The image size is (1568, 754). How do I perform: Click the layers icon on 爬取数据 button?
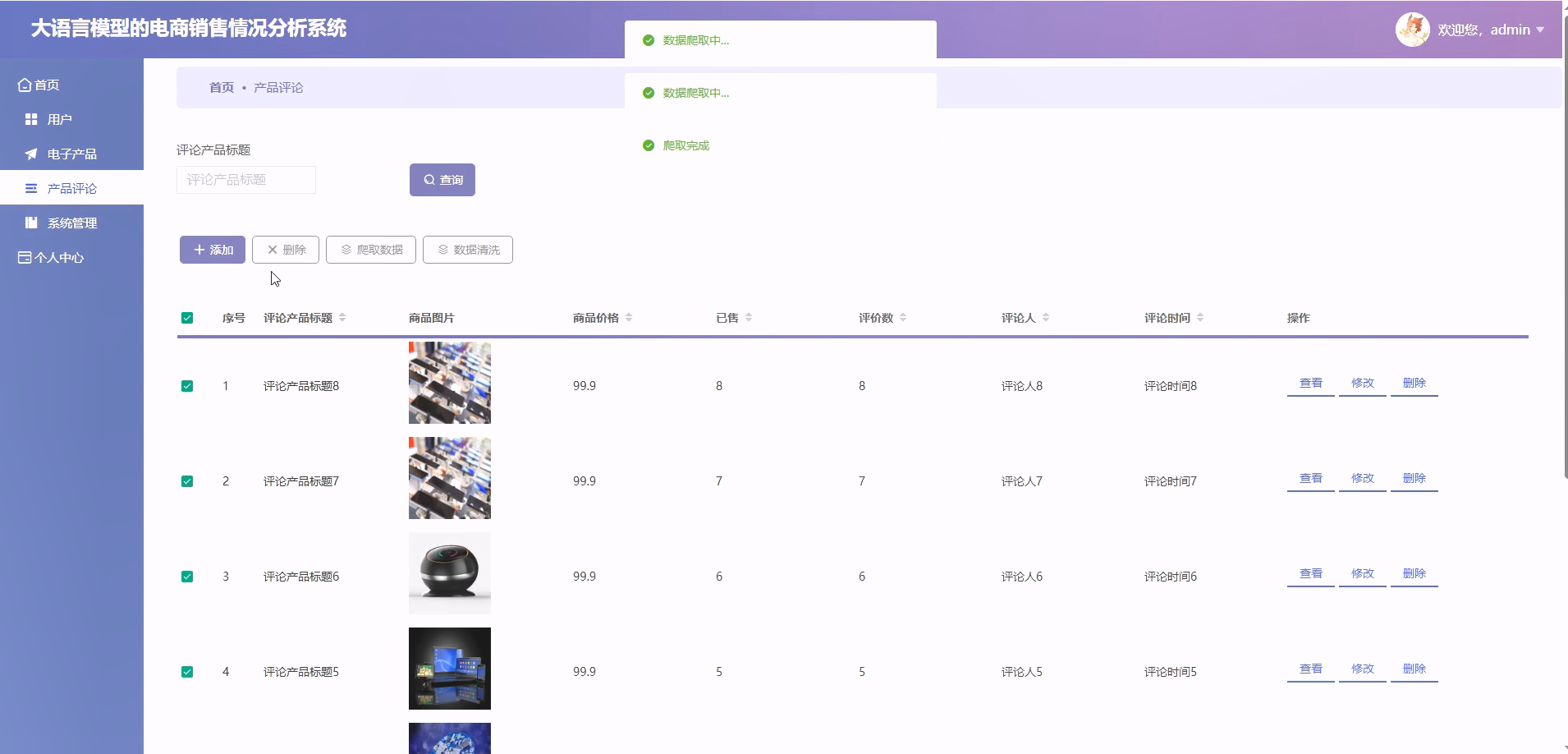tap(346, 250)
